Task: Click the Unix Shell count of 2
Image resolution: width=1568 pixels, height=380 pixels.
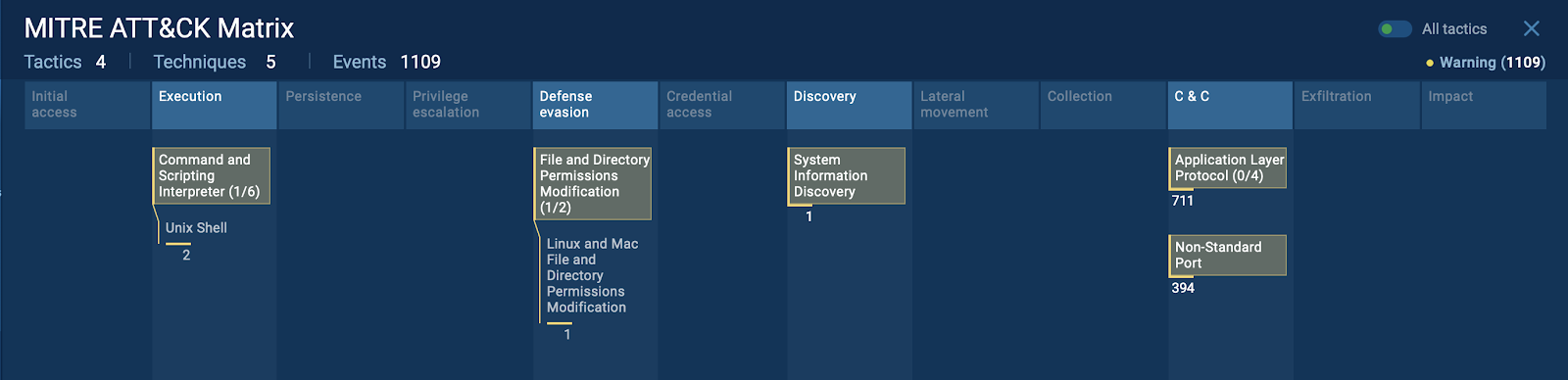Action: [x=186, y=256]
